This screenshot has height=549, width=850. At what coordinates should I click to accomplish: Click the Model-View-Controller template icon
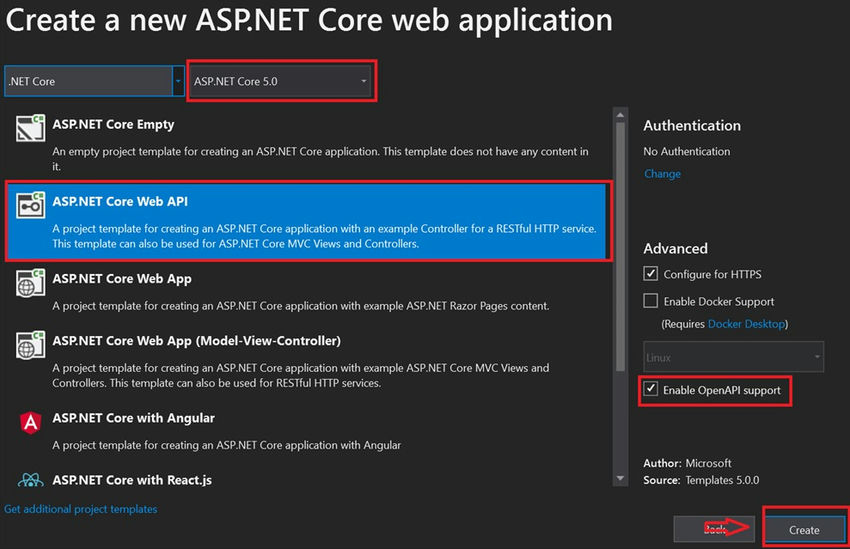pos(30,345)
